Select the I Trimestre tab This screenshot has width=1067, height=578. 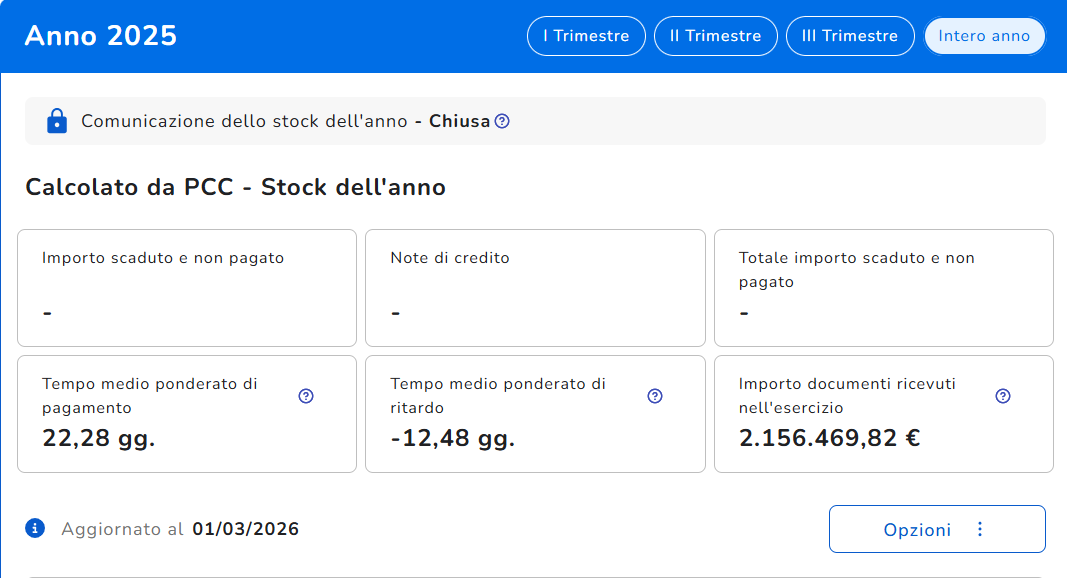(x=586, y=36)
